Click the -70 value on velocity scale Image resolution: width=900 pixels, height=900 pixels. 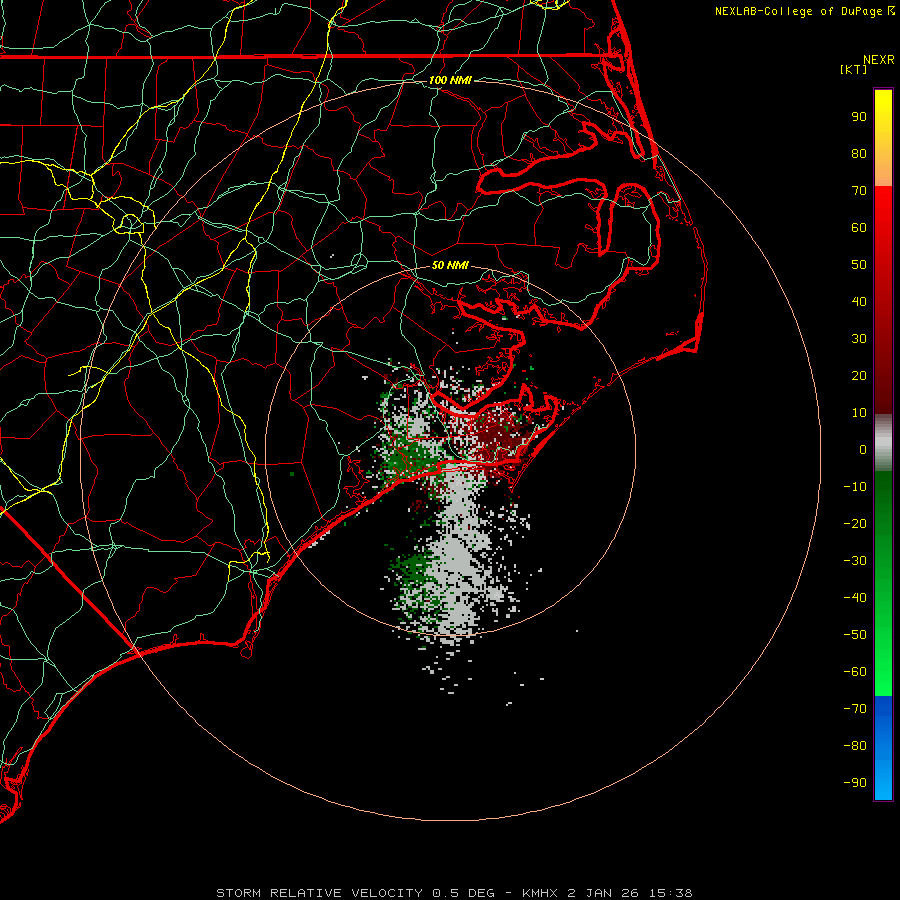click(855, 709)
